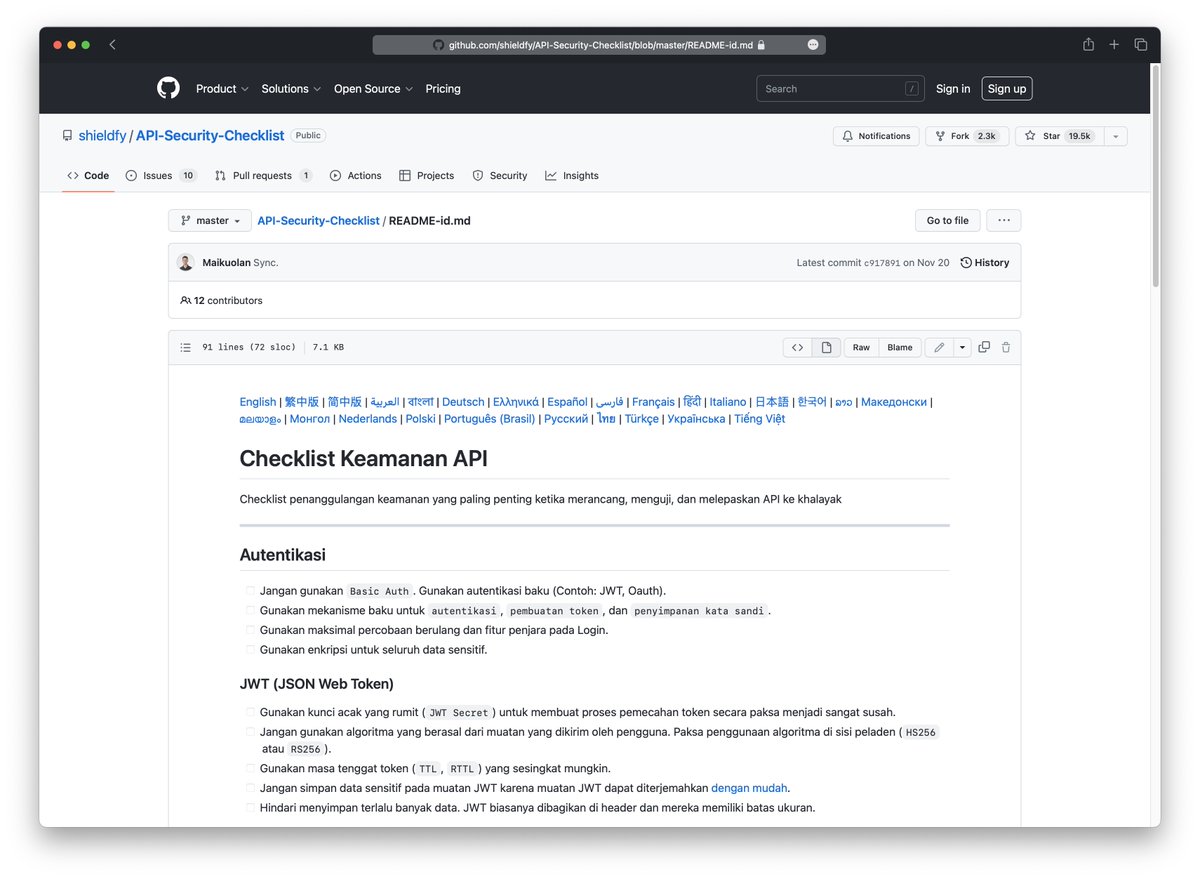
Task: Switch to the Issues tab
Action: [x=161, y=175]
